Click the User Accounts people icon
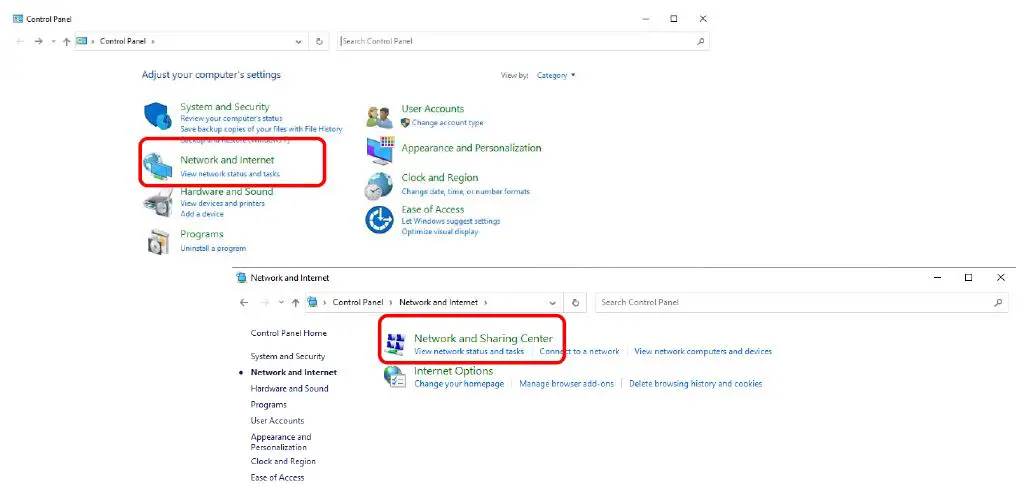Screen dimensions: 1019x487 (x=380, y=117)
